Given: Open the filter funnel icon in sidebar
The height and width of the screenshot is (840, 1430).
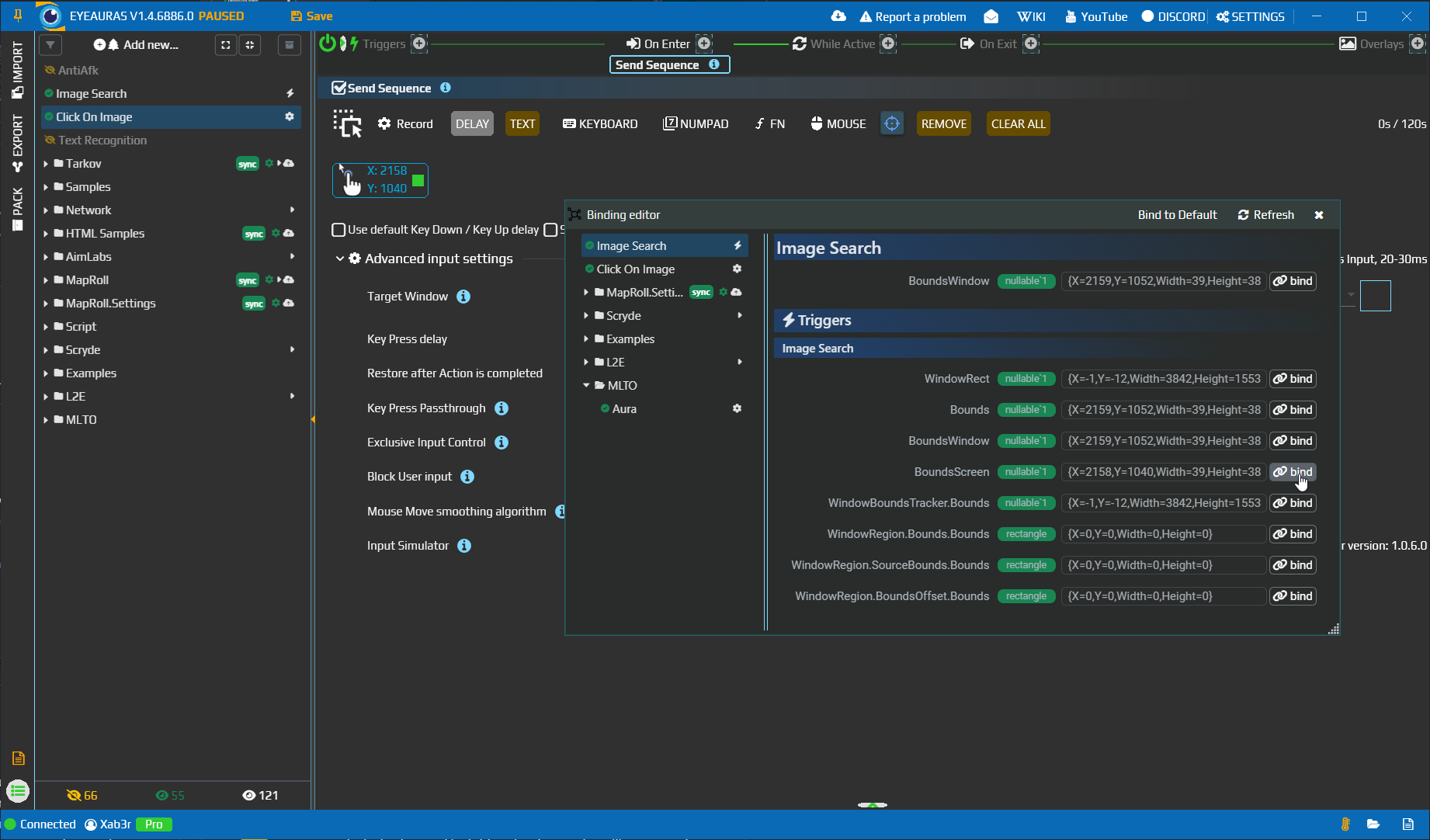Looking at the screenshot, I should tap(50, 44).
